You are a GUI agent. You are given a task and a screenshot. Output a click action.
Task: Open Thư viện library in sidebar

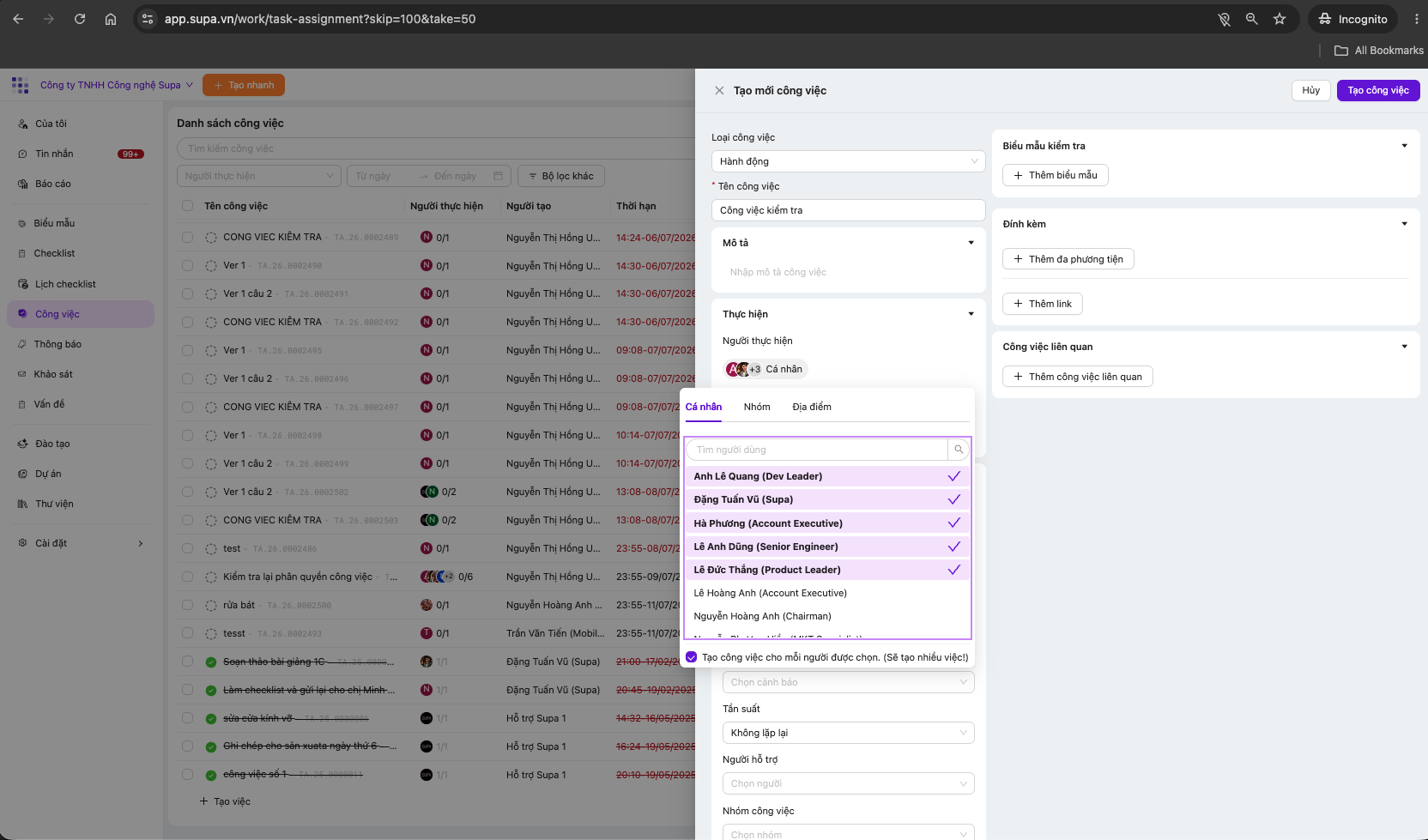(54, 504)
